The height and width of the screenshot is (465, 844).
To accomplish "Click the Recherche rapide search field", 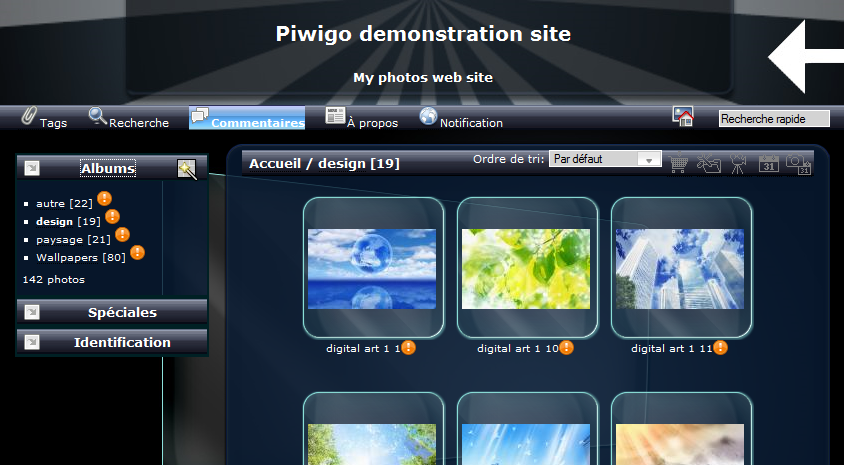I will pos(774,119).
